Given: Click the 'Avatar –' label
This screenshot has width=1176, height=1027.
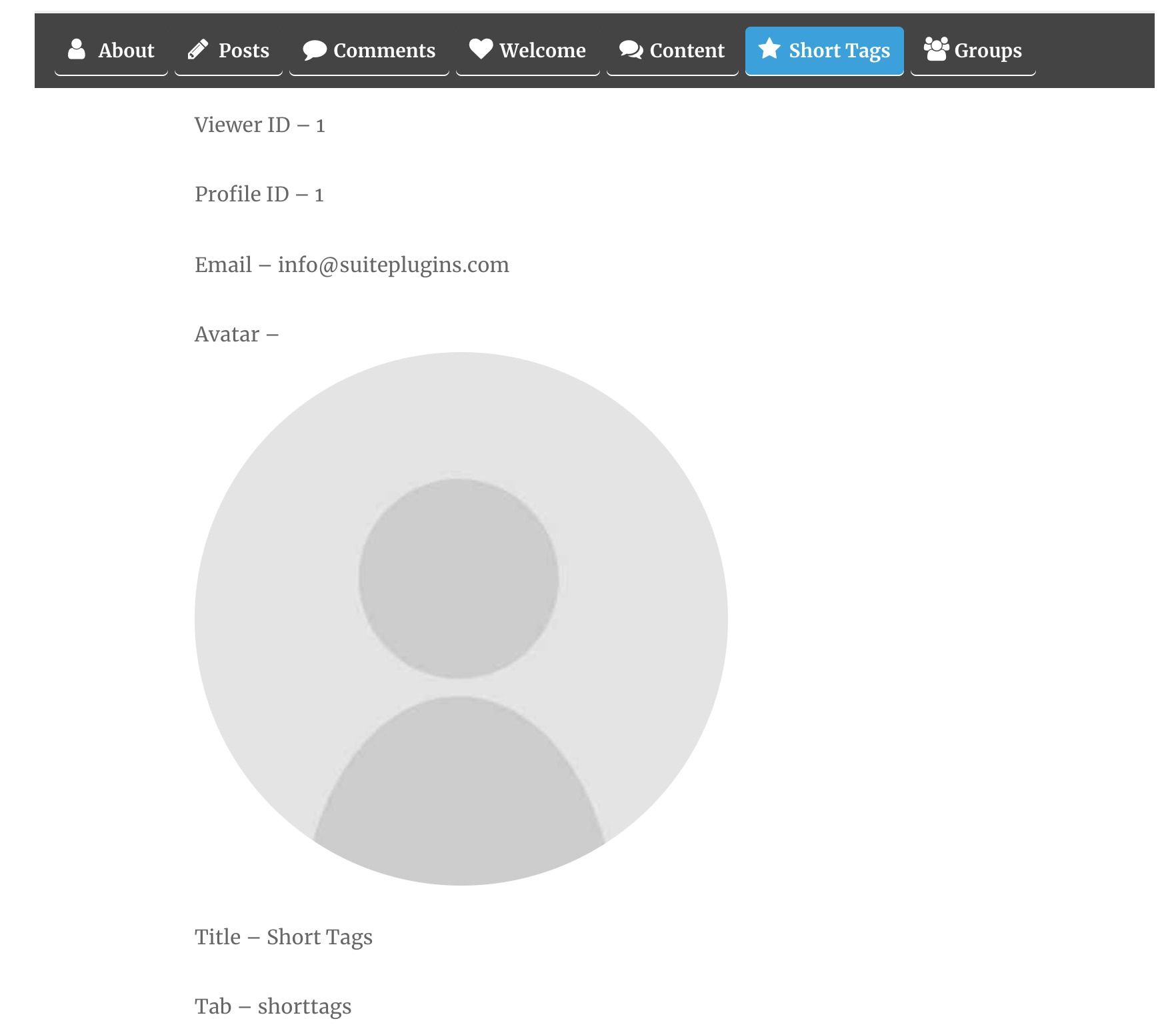Looking at the screenshot, I should [x=237, y=334].
